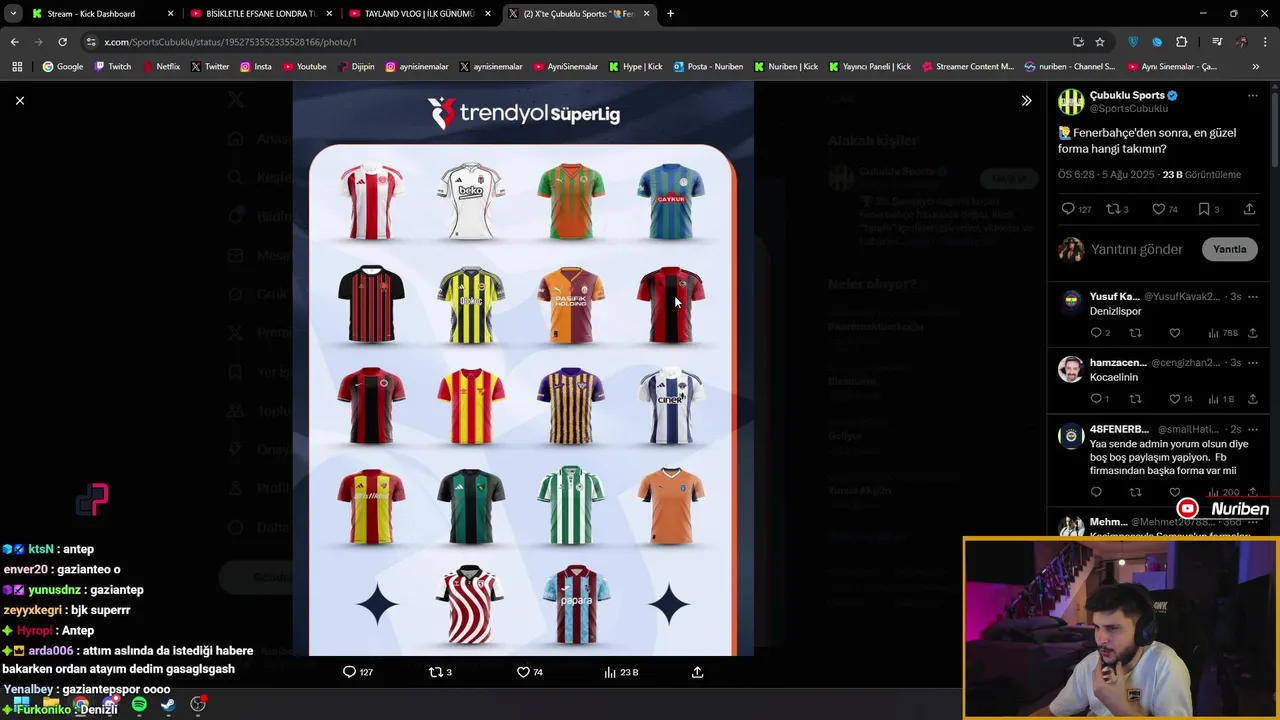Open Çubuklu Sports profile avatar
Viewport: 1280px width, 720px height.
pyautogui.click(x=1071, y=101)
